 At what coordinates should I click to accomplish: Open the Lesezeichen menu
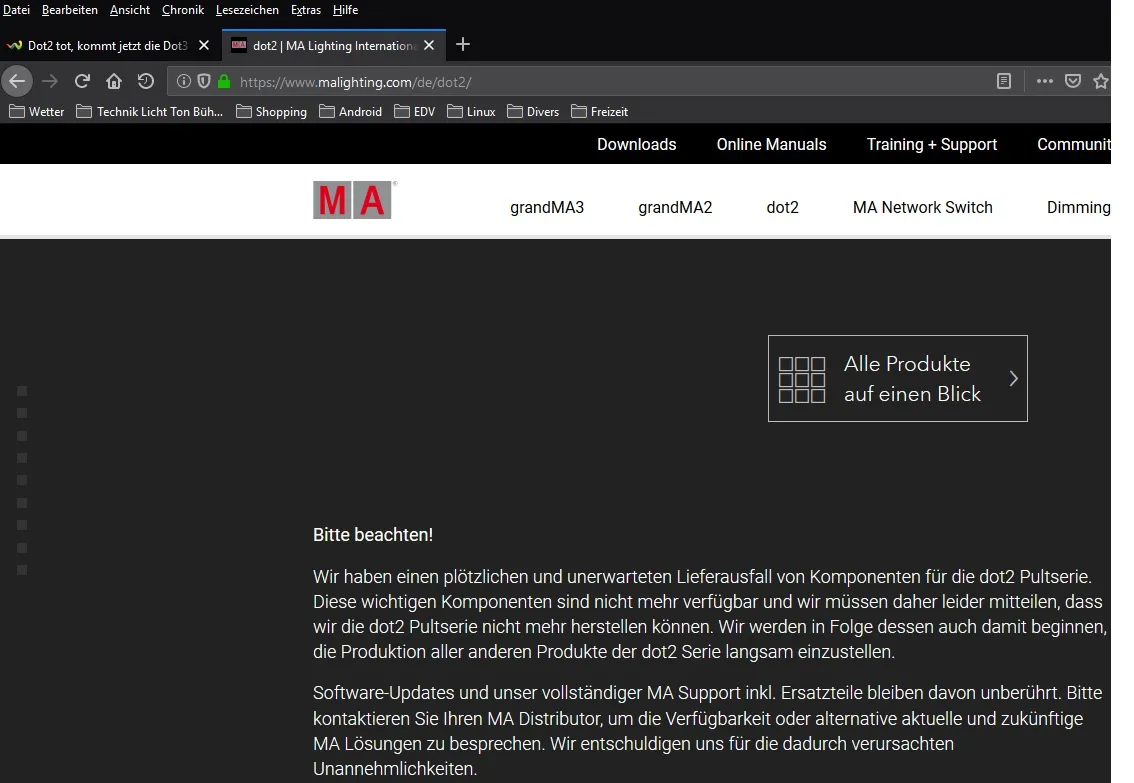point(247,10)
